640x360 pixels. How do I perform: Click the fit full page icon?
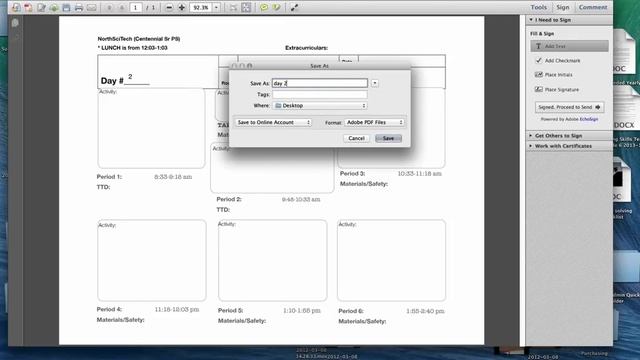246,7
